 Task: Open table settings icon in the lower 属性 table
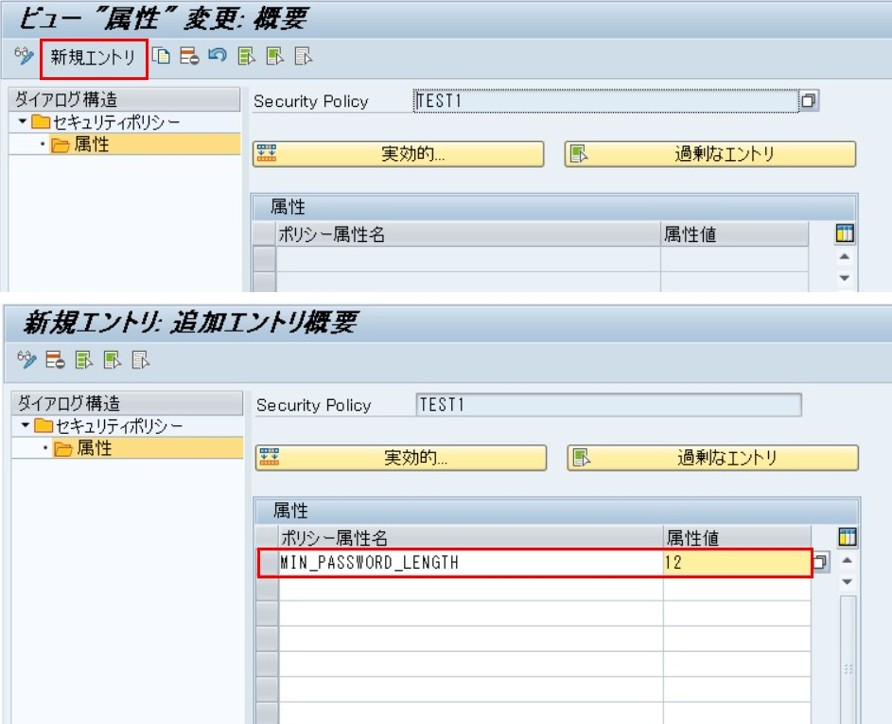(x=847, y=538)
